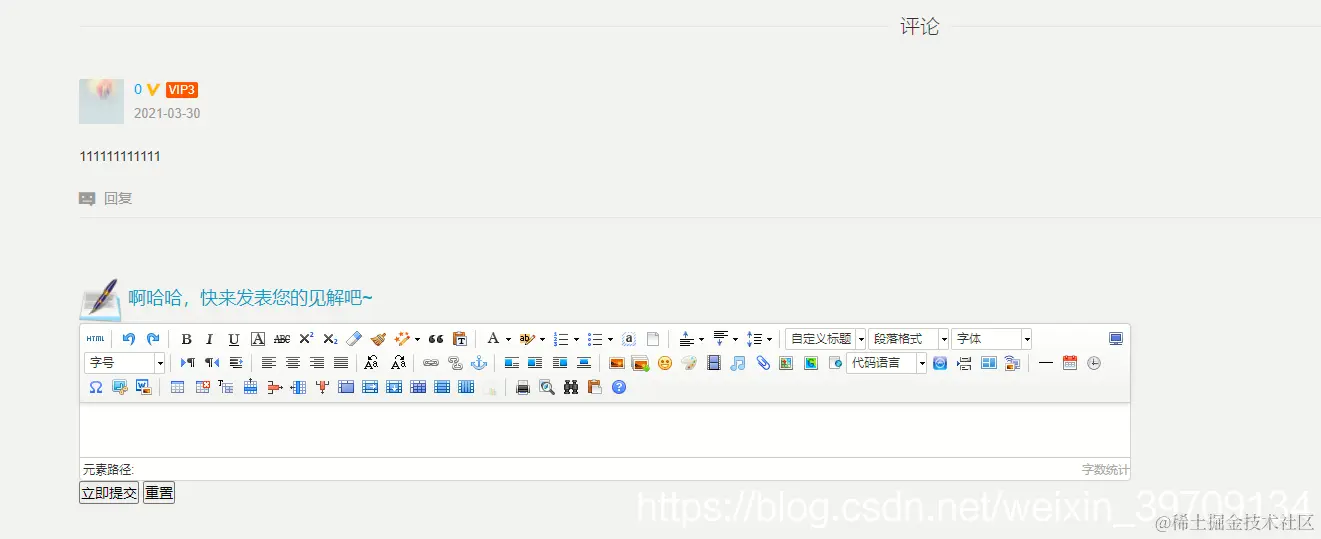
Task: Insert the current date calendar icon
Action: click(x=1070, y=363)
